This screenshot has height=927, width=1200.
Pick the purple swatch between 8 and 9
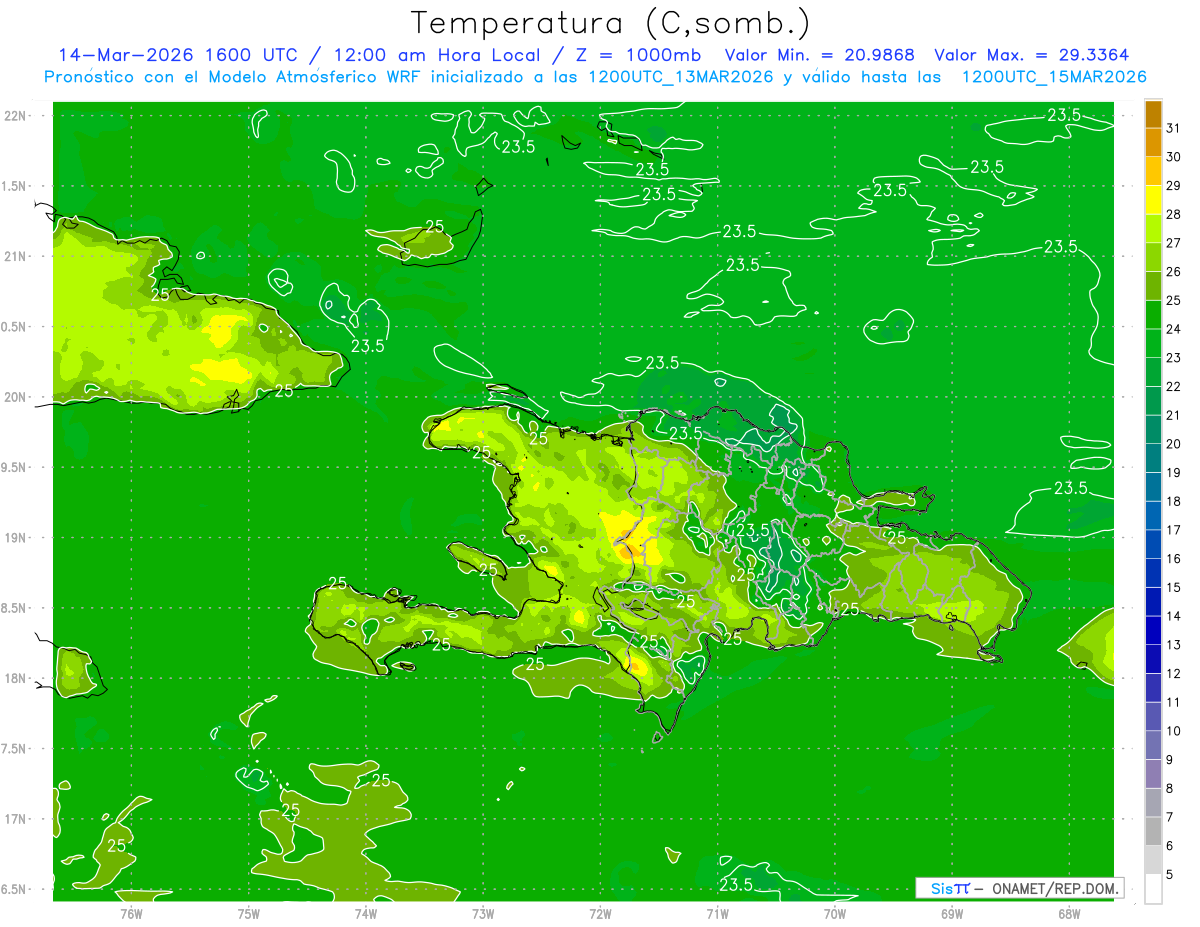1153,775
